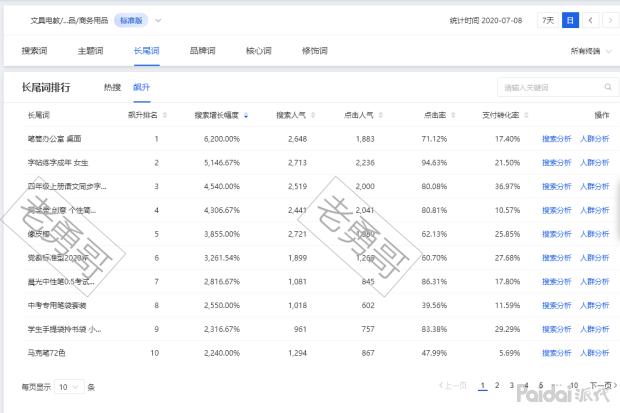The width and height of the screenshot is (620, 413).
Task: Click the search magnifier icon in keyword box
Action: (608, 87)
